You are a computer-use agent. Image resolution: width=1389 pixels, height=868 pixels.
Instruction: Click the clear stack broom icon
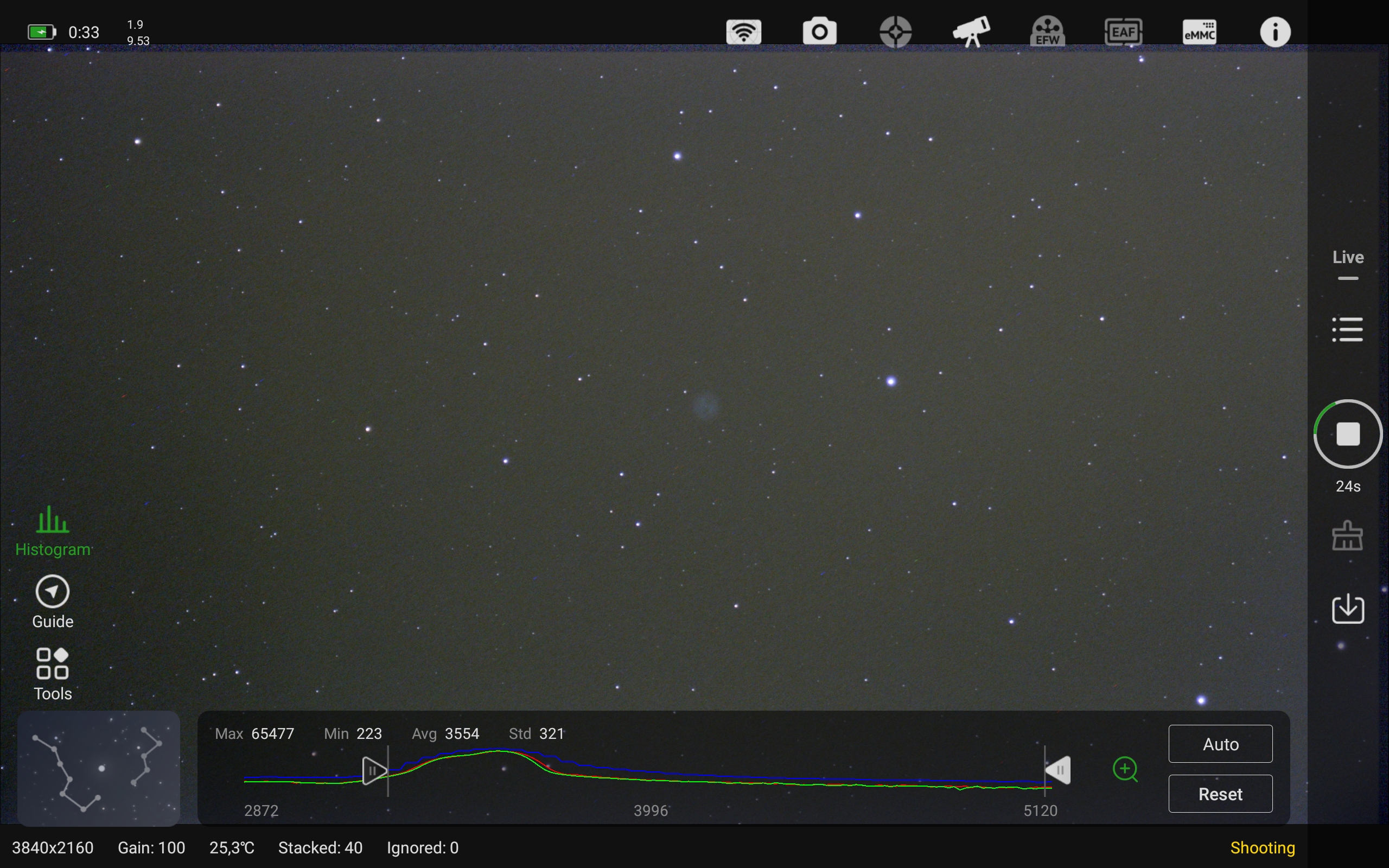tap(1348, 536)
